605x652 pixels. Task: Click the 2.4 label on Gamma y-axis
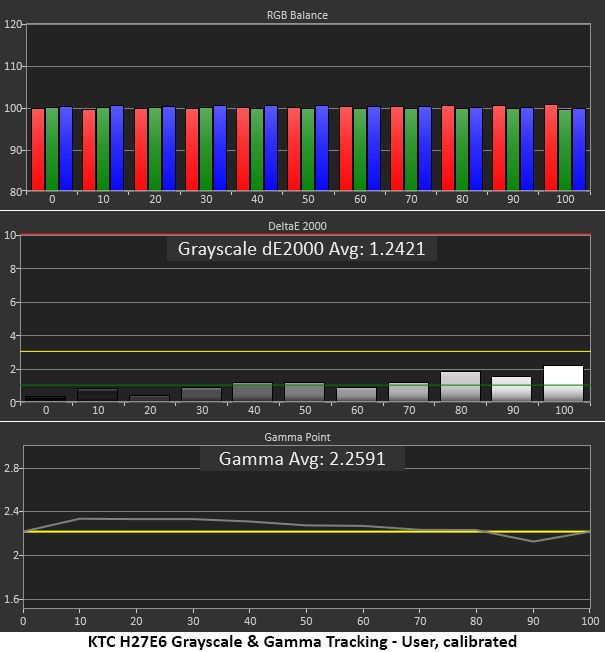(x=11, y=511)
